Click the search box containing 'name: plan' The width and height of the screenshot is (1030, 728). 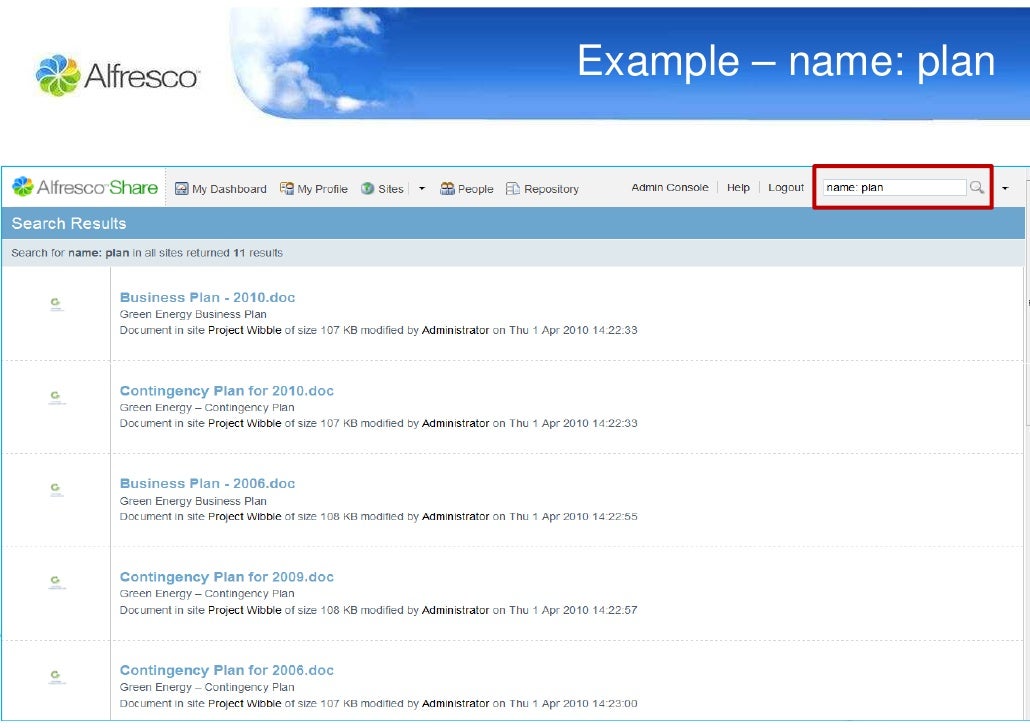point(895,187)
